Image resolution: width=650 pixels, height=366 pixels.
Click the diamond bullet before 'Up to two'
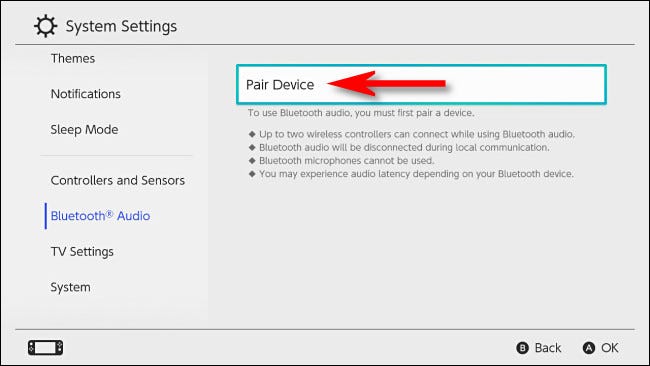[252, 134]
